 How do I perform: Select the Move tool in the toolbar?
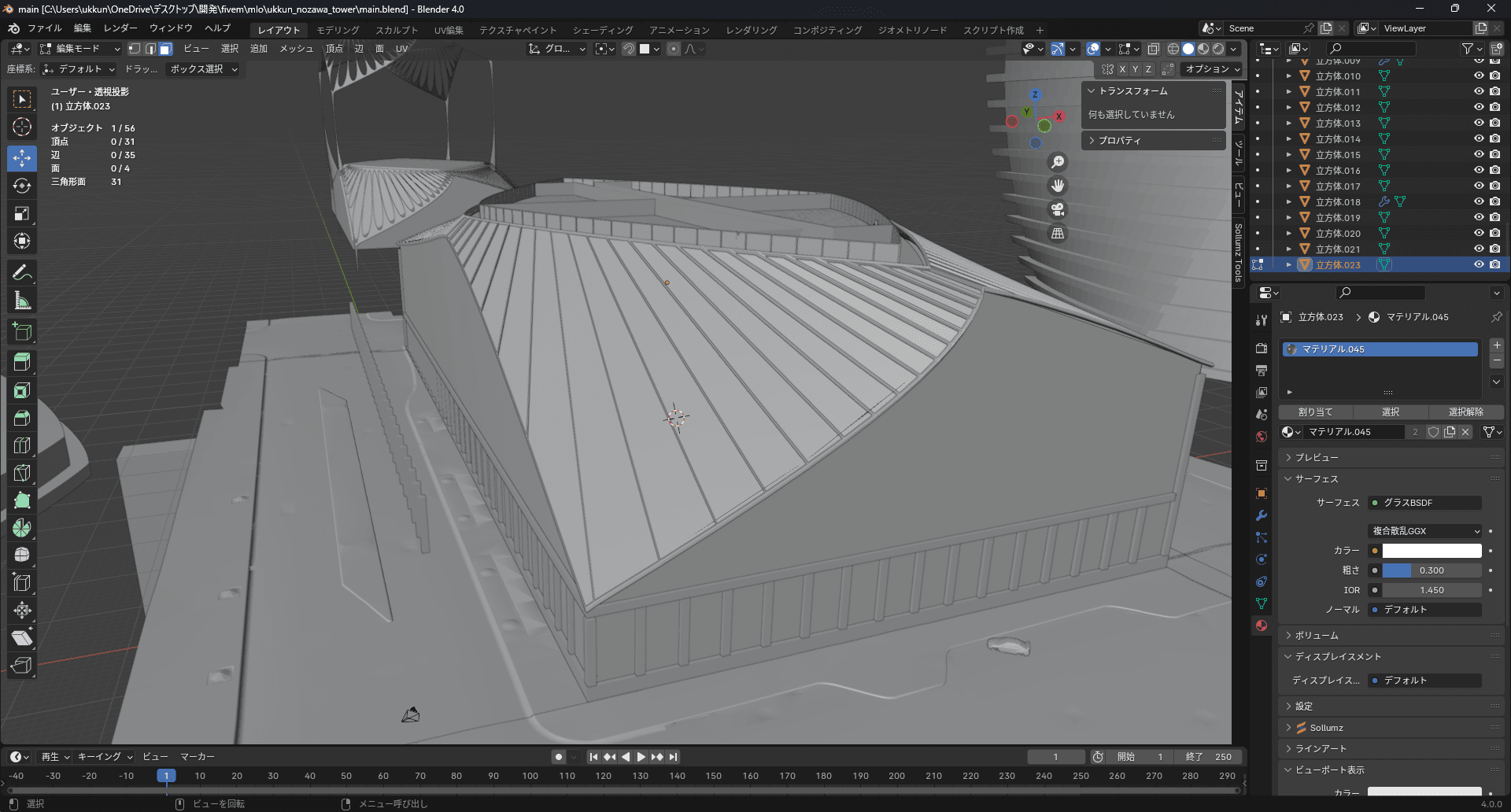click(22, 158)
